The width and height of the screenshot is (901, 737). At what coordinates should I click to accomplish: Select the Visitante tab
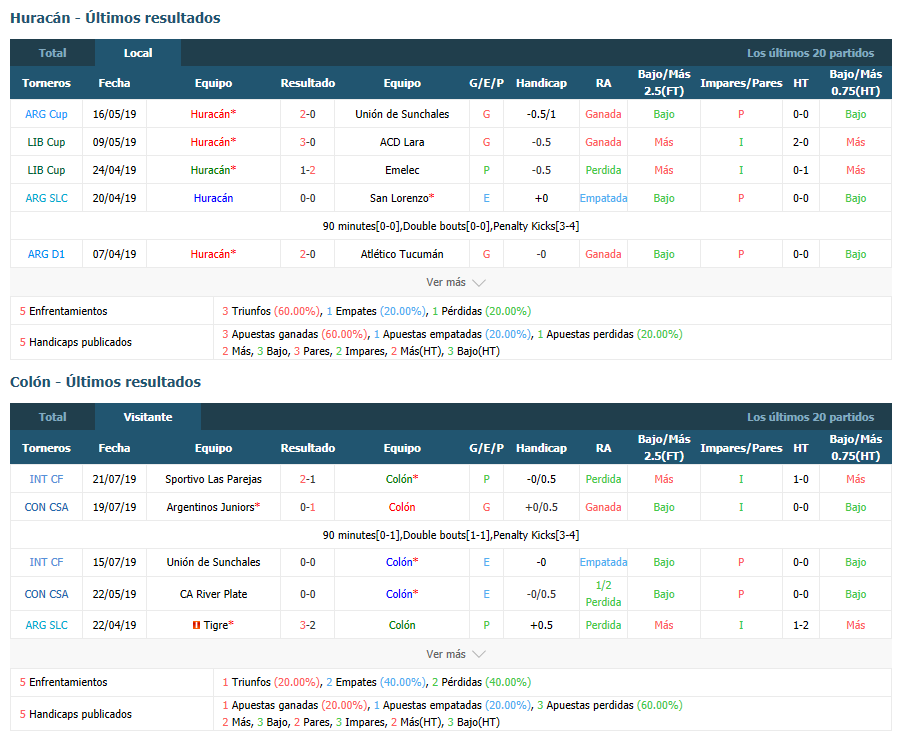click(148, 417)
